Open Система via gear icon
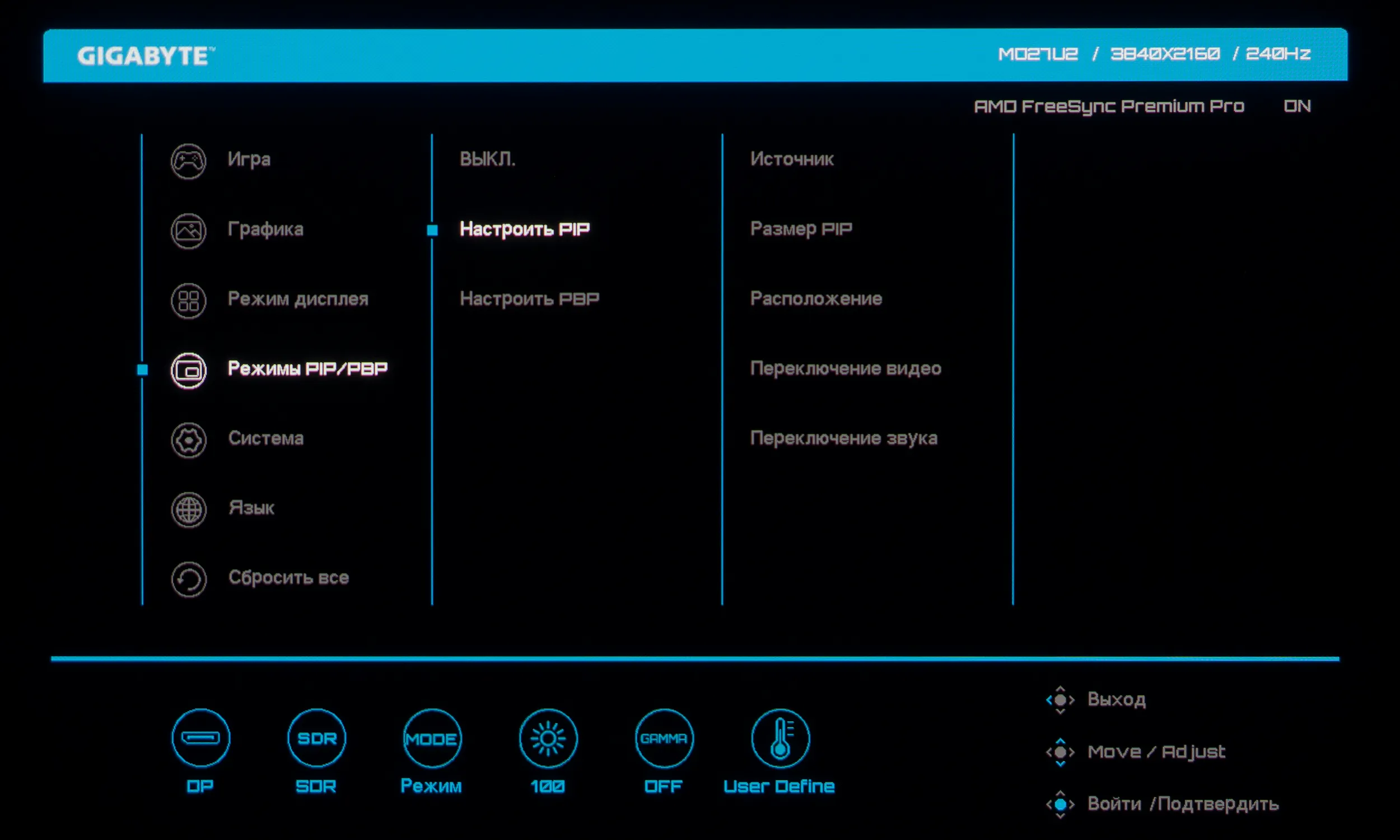 [188, 440]
